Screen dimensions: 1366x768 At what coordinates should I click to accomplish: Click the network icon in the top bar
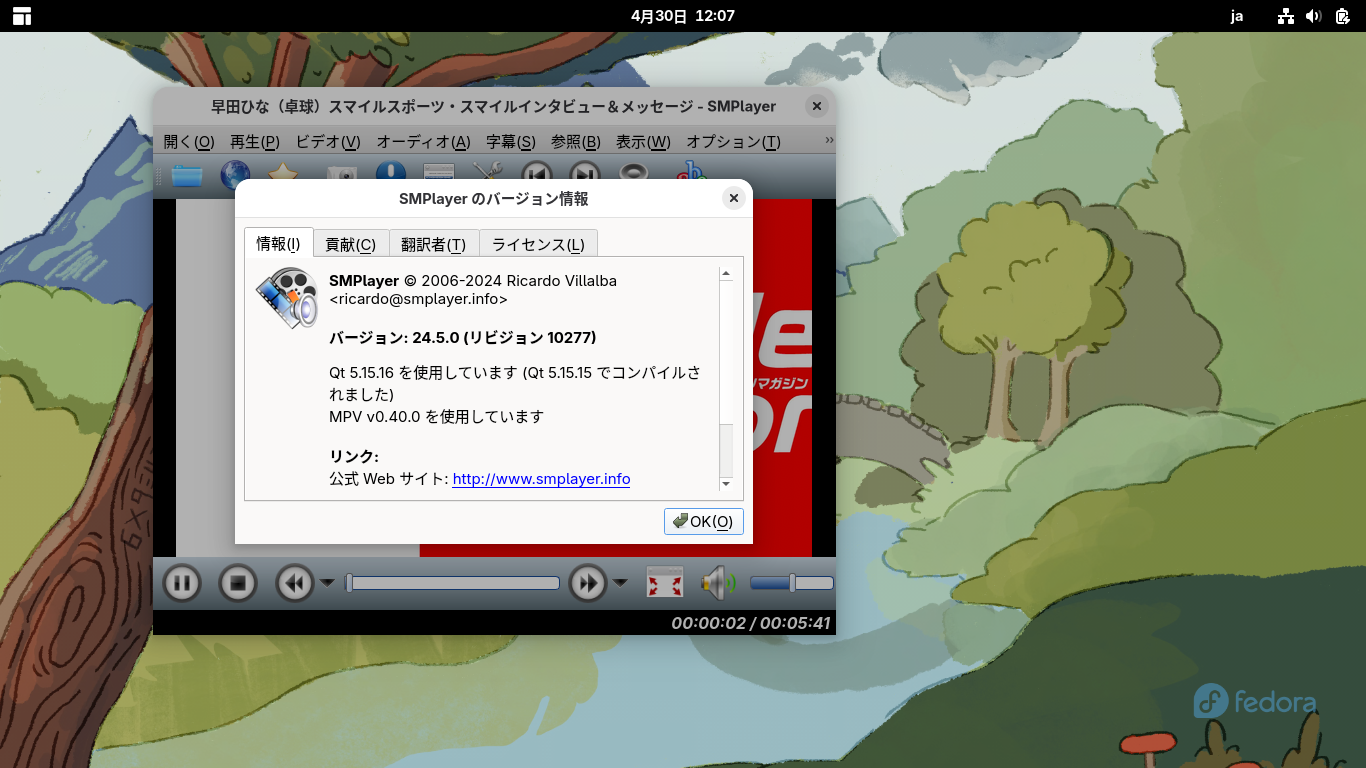(1286, 16)
